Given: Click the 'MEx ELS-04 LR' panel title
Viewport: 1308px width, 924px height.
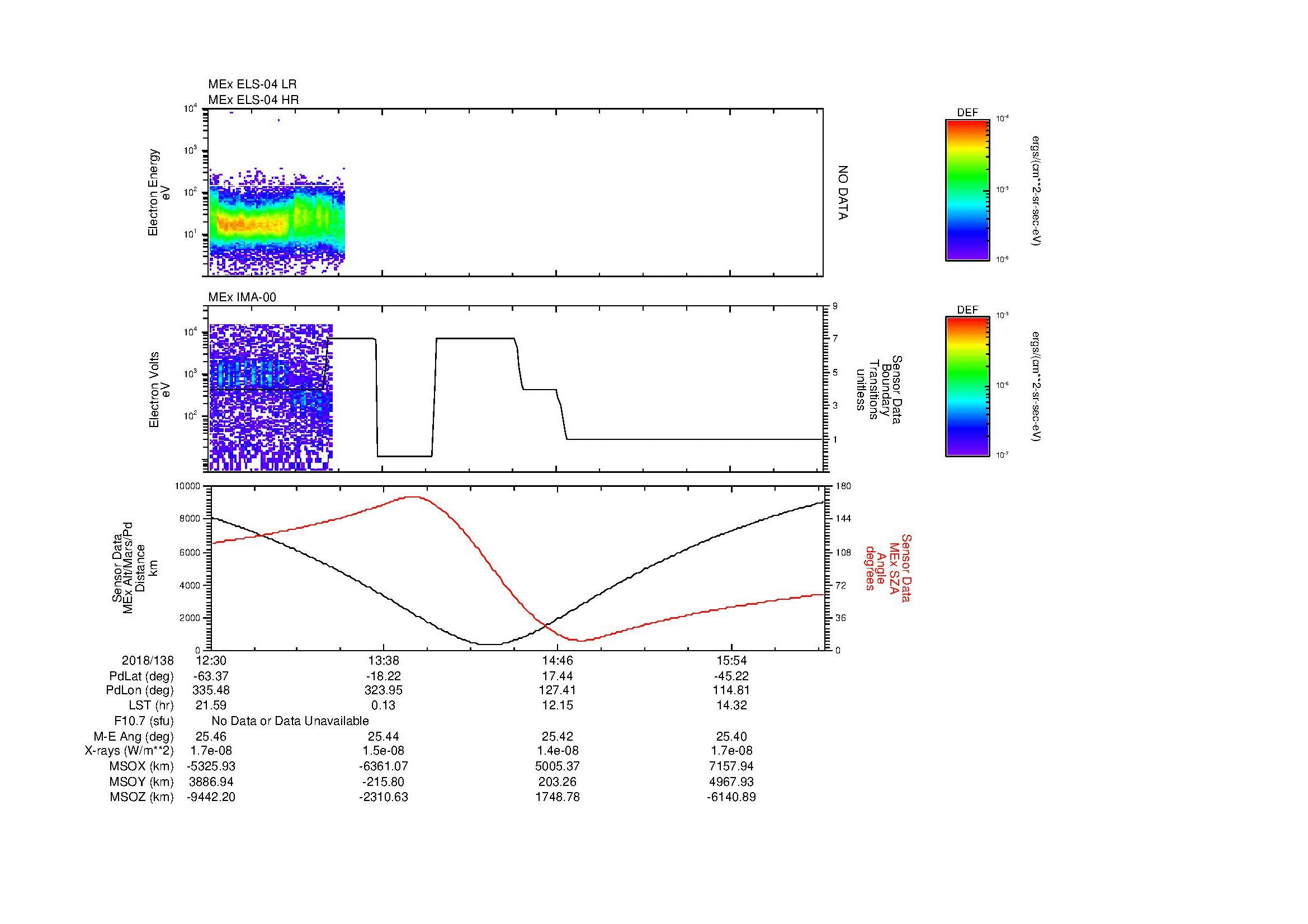Looking at the screenshot, I should coord(252,84).
